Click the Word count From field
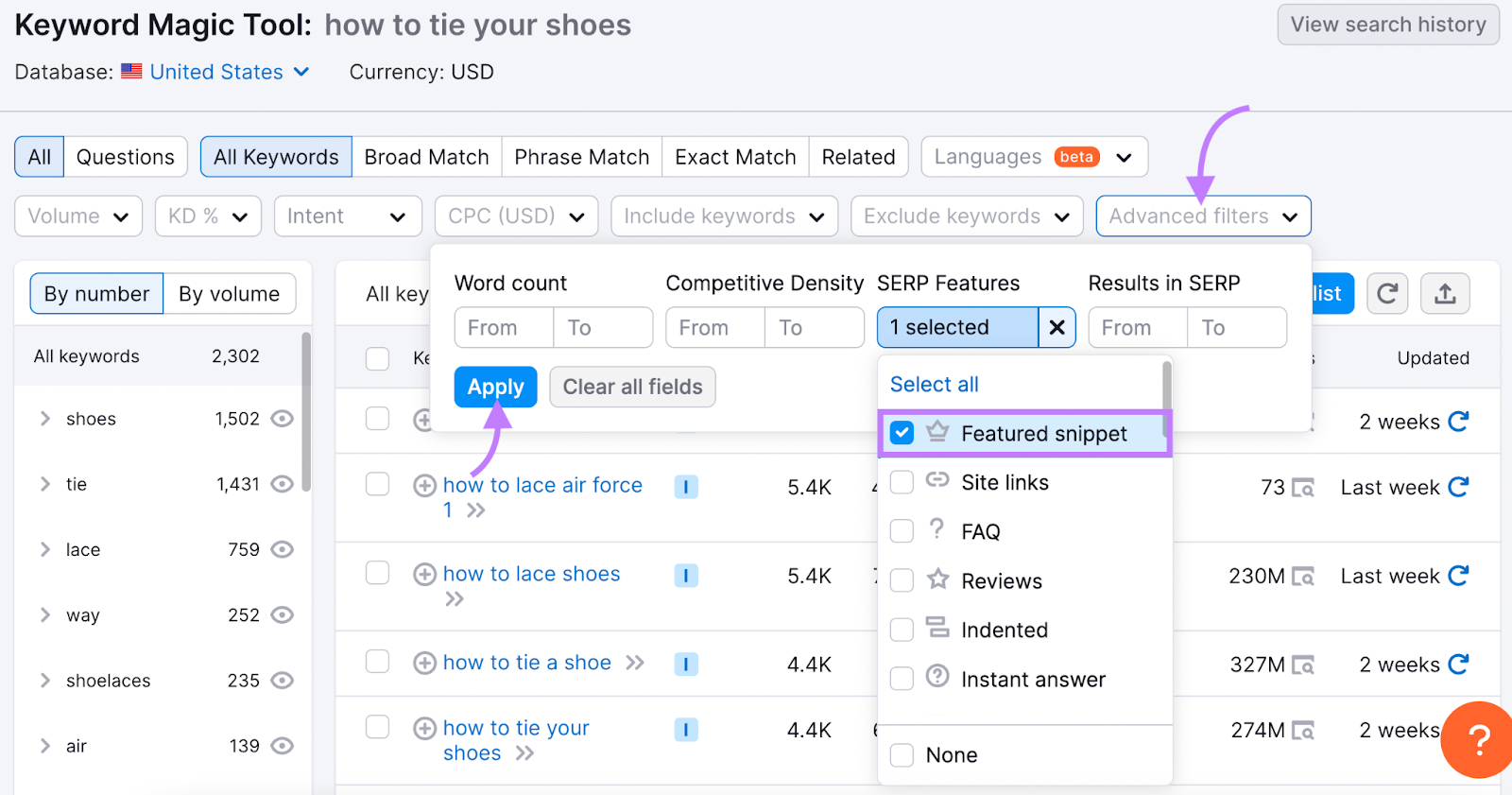The height and width of the screenshot is (795, 1512). (504, 328)
